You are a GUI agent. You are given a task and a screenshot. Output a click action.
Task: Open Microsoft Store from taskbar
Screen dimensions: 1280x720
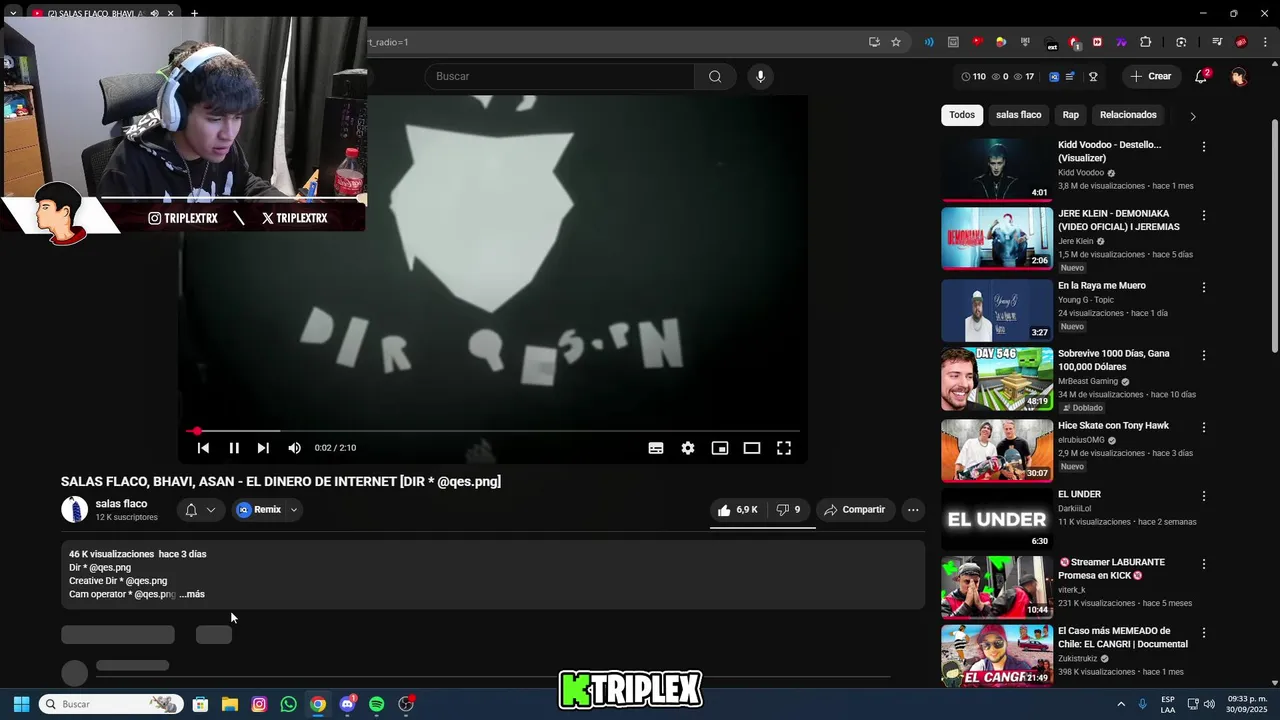click(200, 704)
